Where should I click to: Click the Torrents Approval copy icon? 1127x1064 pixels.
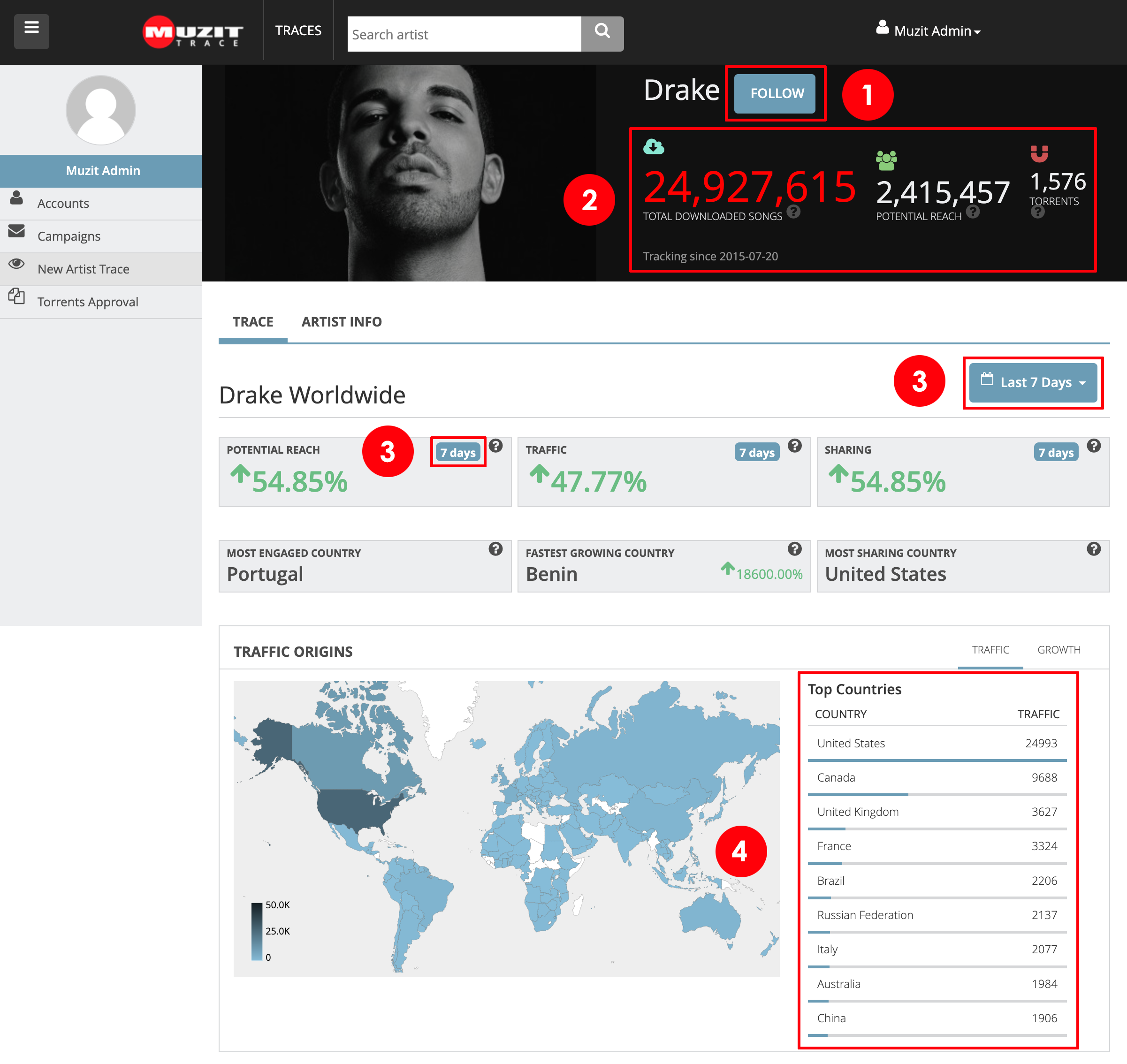click(x=16, y=296)
